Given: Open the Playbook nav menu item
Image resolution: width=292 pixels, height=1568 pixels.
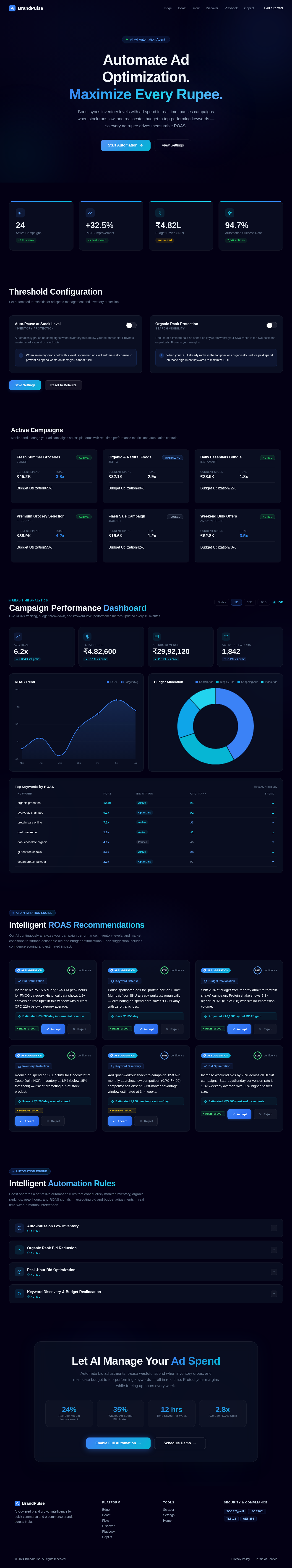Looking at the screenshot, I should [x=231, y=8].
